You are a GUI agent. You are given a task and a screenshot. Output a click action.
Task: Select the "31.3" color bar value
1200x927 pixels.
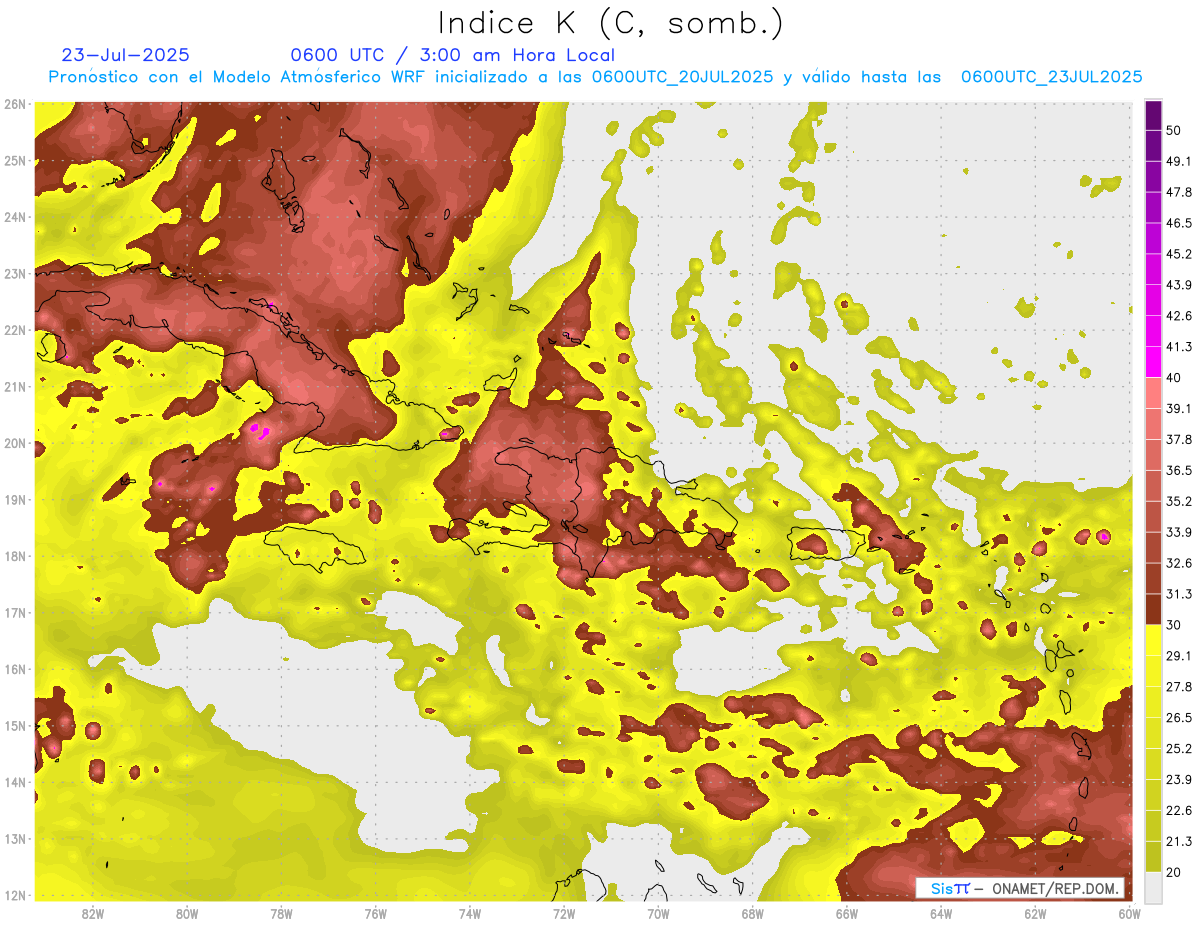[1179, 594]
